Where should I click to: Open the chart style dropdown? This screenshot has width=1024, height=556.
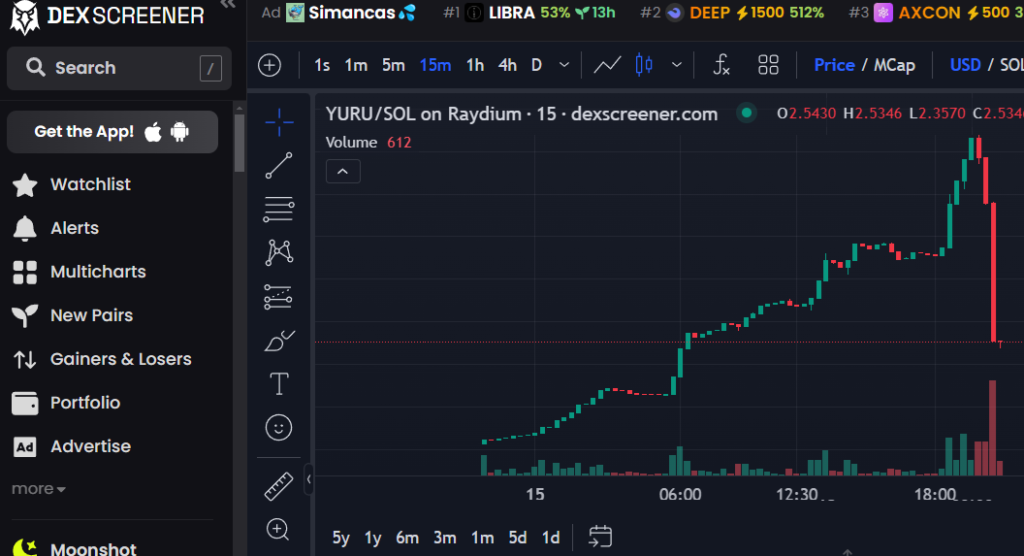coord(677,65)
